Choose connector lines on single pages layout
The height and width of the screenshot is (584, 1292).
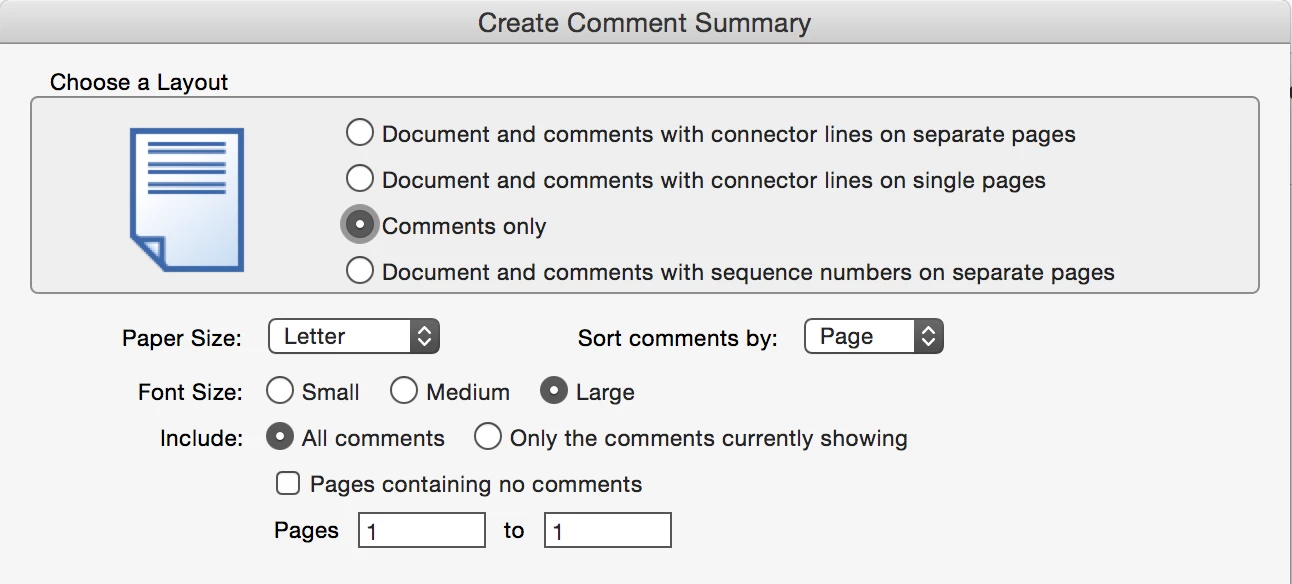point(359,179)
